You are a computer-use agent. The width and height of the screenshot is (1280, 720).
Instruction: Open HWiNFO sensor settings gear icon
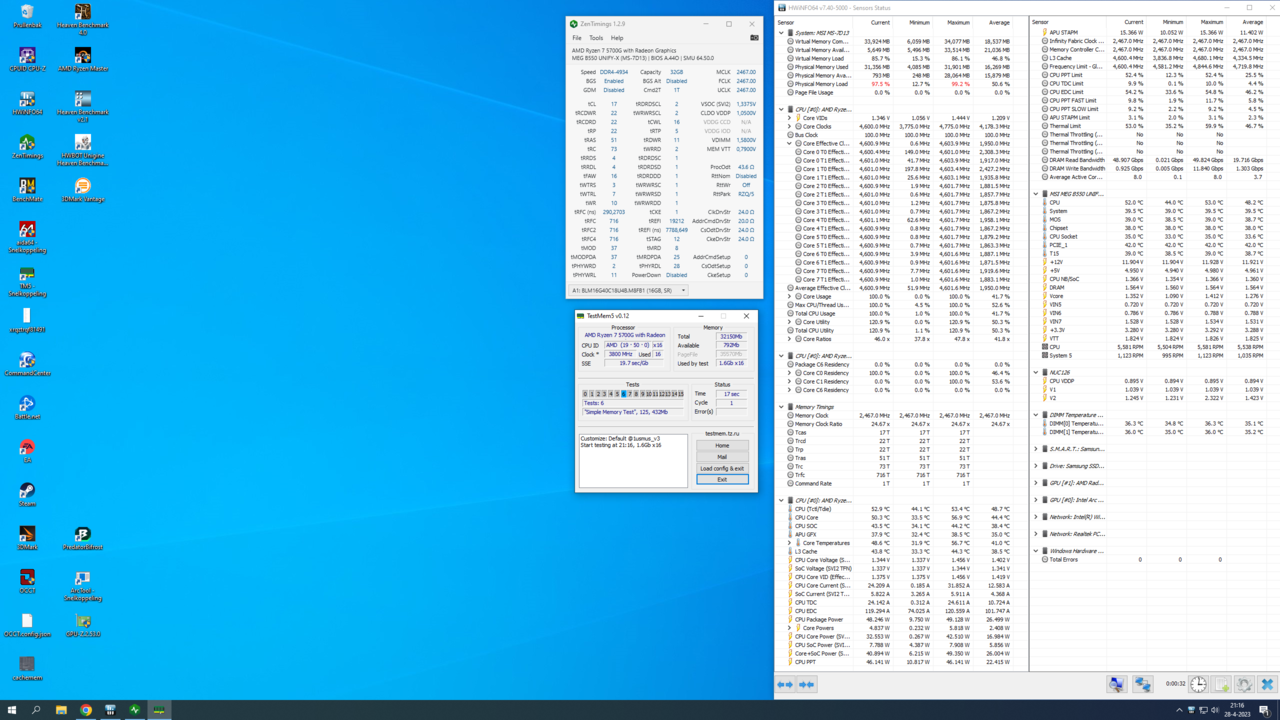click(1244, 684)
